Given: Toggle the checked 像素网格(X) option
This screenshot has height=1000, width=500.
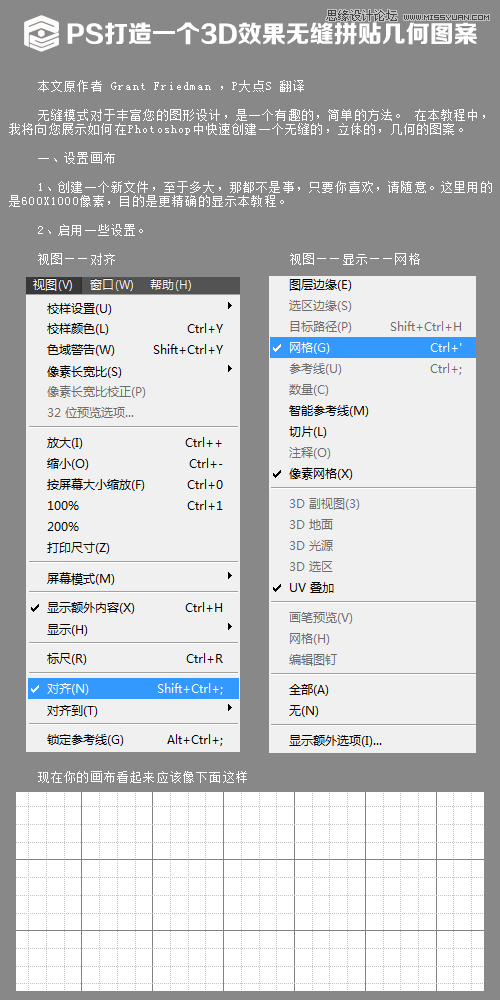Looking at the screenshot, I should click(x=372, y=474).
